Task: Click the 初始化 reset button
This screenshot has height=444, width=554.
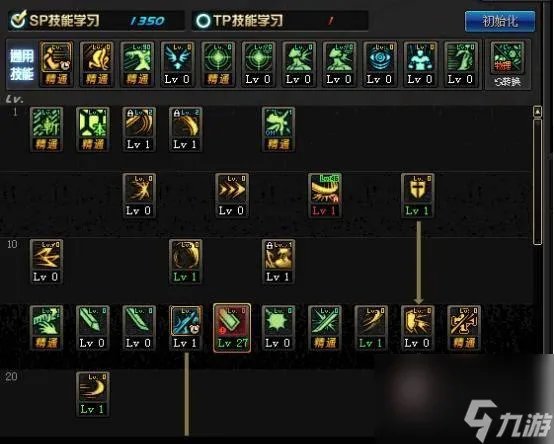Action: (500, 21)
